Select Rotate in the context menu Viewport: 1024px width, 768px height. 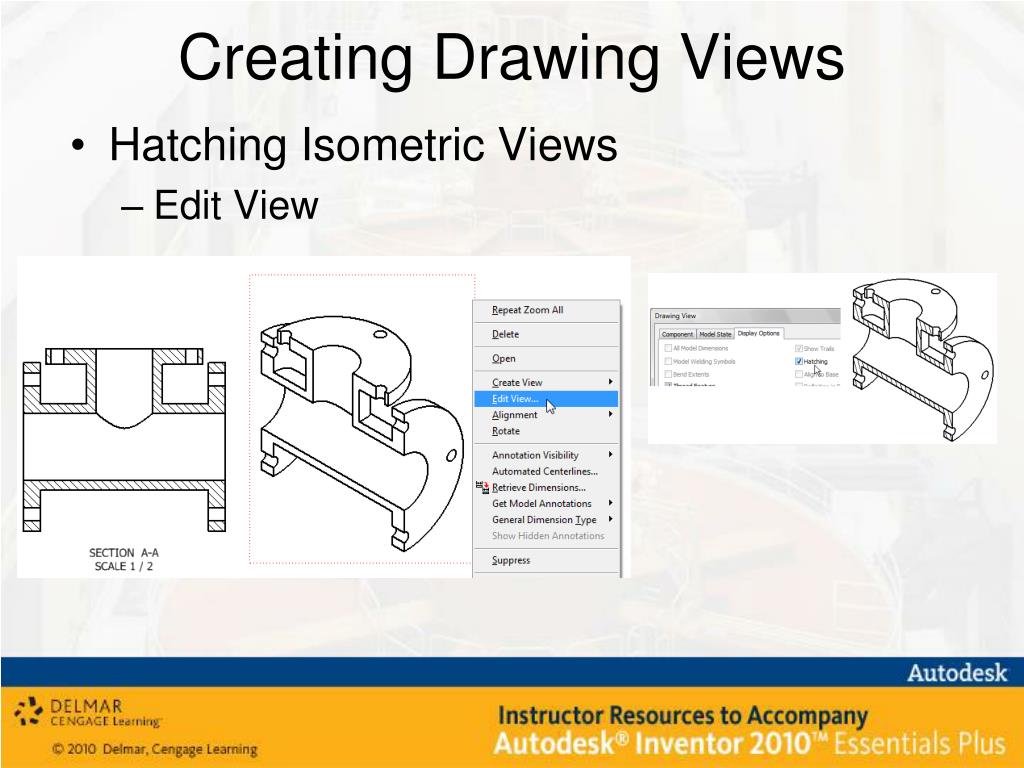point(547,431)
